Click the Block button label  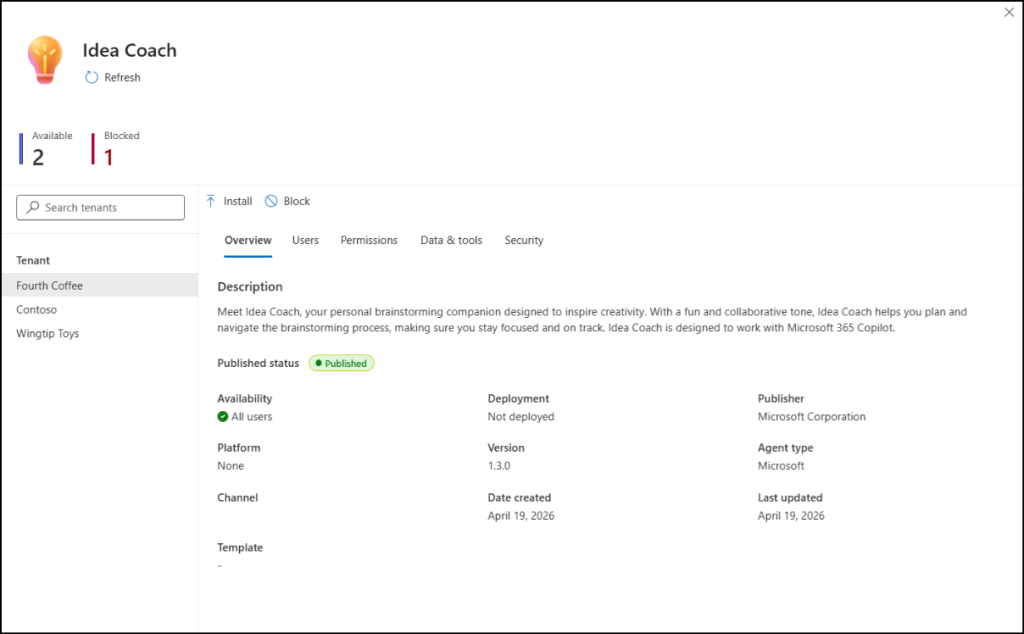point(296,201)
